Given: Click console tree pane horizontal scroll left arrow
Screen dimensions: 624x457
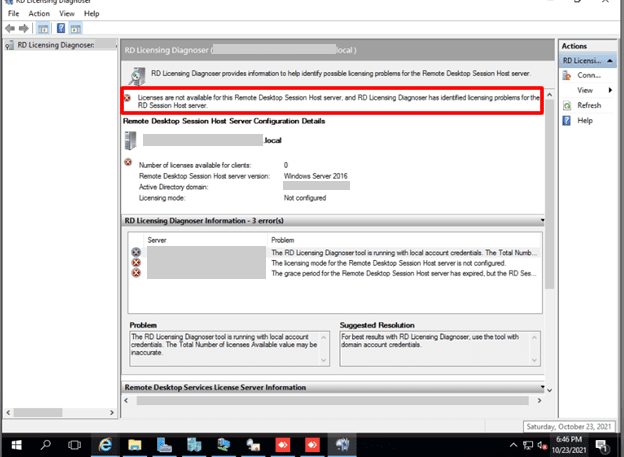Looking at the screenshot, I should pos(8,412).
